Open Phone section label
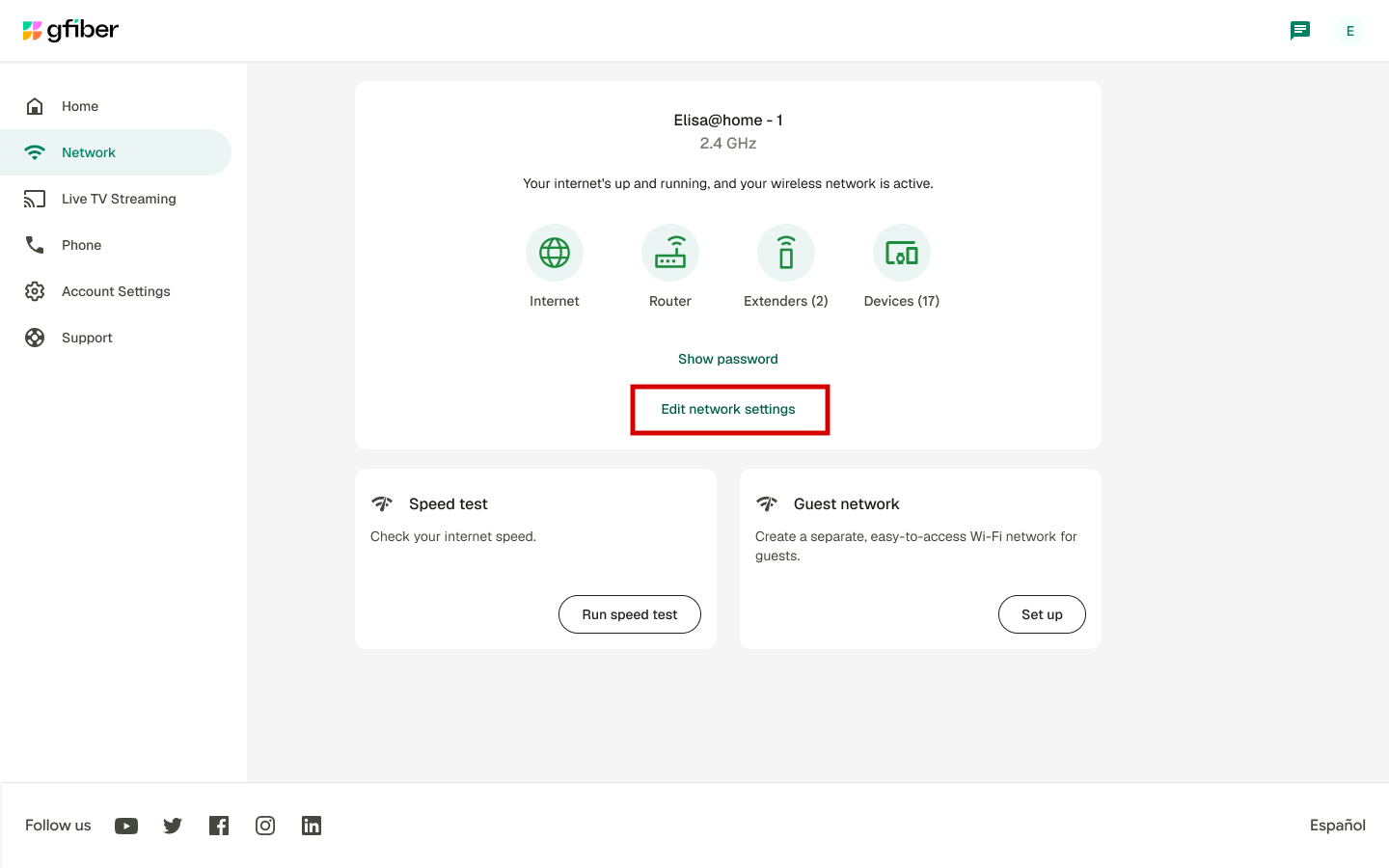Viewport: 1389px width, 868px height. [81, 245]
